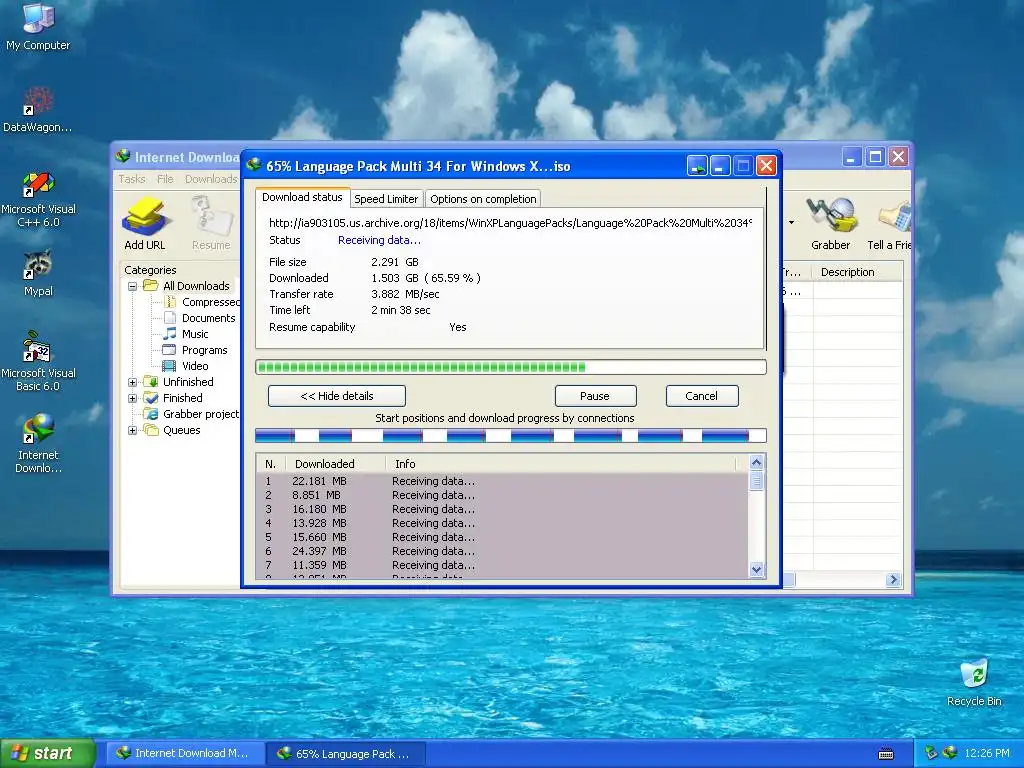Collapse the All Downloads tree node
The width and height of the screenshot is (1024, 768).
pos(133,286)
